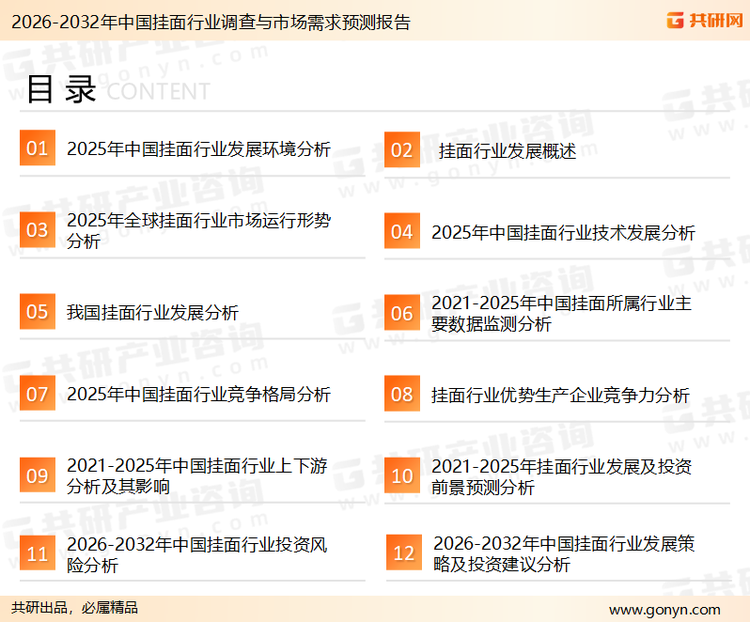Open chapter 2021-2025年挂面行业发展及投资前景预测分析
This screenshot has width=750, height=622.
pyautogui.click(x=562, y=477)
